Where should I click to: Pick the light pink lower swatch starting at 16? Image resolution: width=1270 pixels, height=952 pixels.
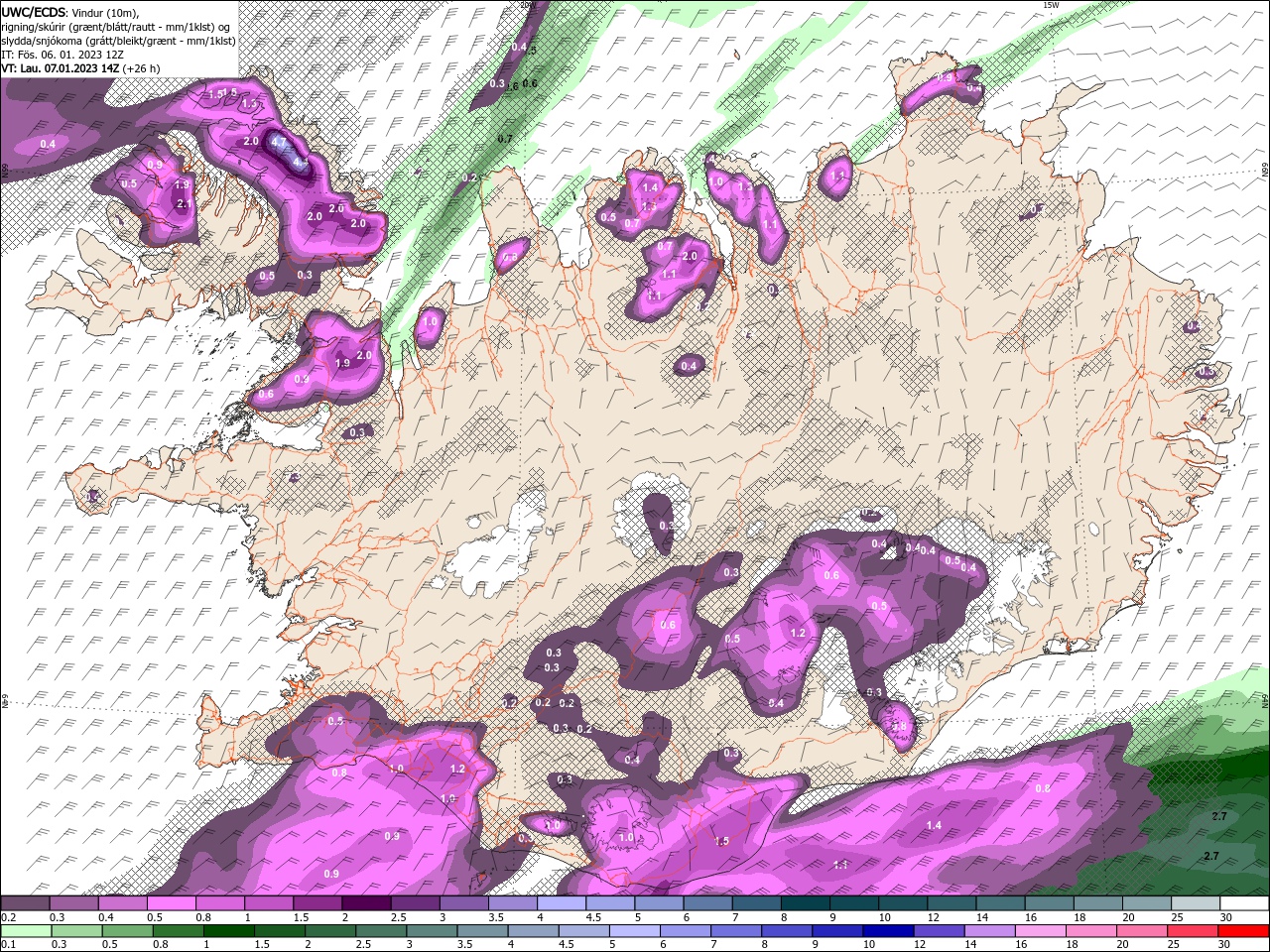[x=1041, y=931]
